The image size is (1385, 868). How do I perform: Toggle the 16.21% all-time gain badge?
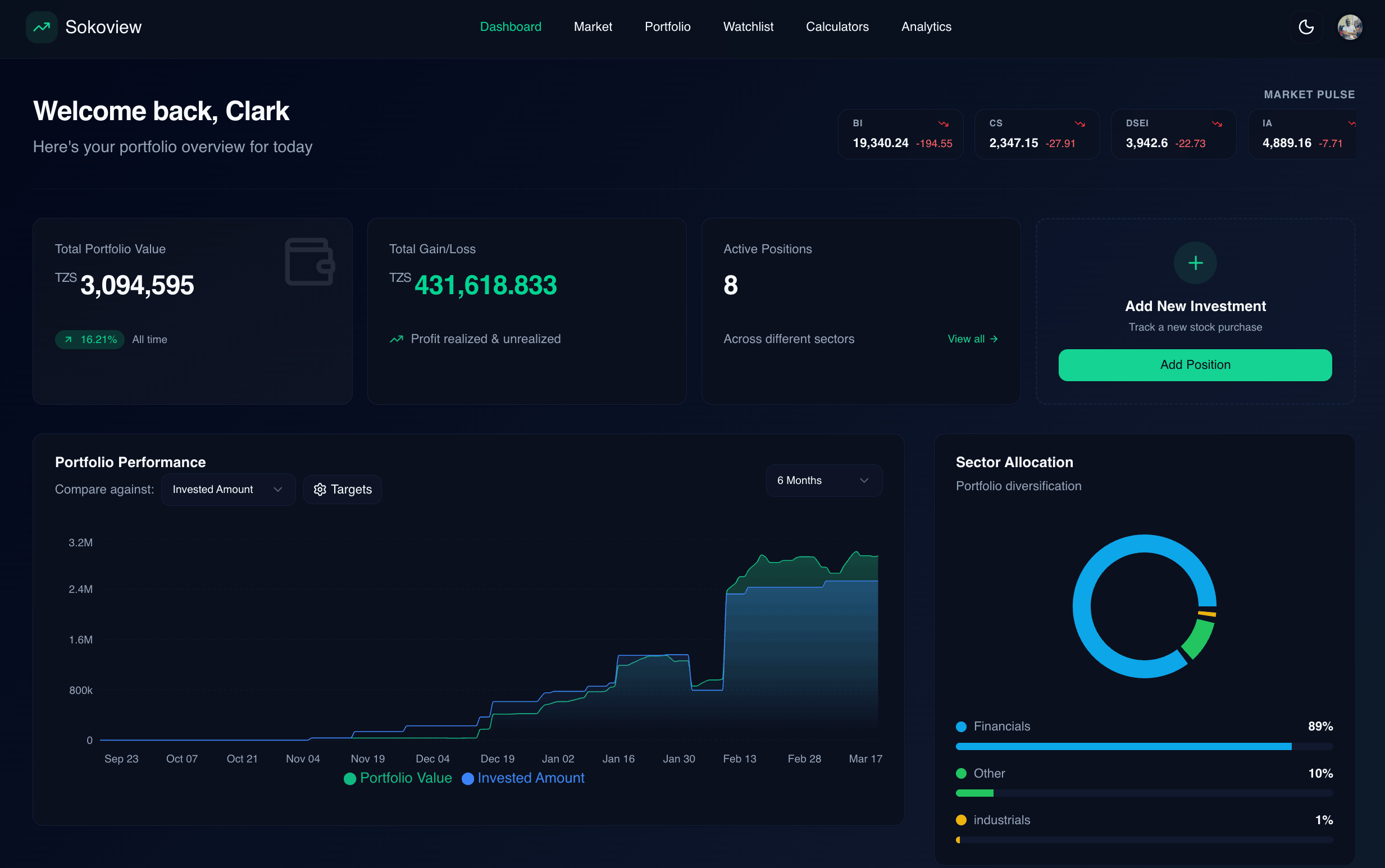(89, 339)
